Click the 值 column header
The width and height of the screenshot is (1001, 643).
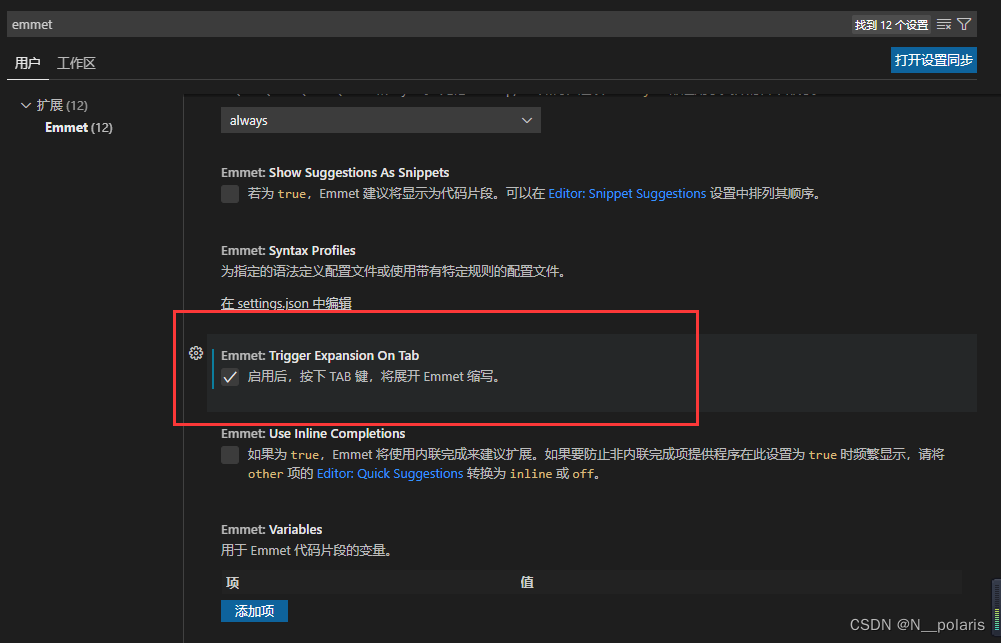[x=527, y=582]
